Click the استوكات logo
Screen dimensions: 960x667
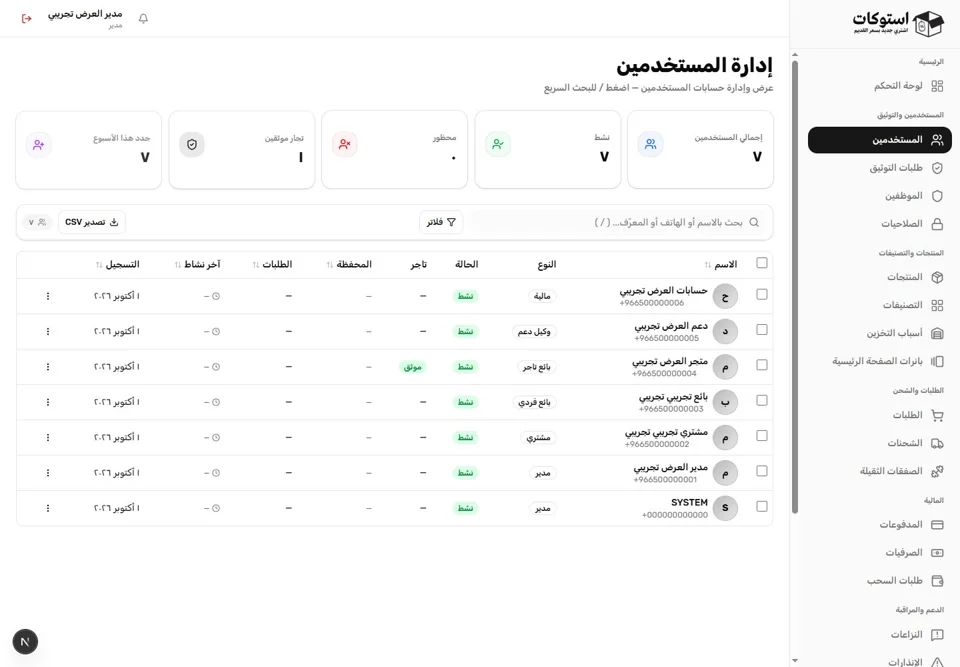(x=898, y=24)
